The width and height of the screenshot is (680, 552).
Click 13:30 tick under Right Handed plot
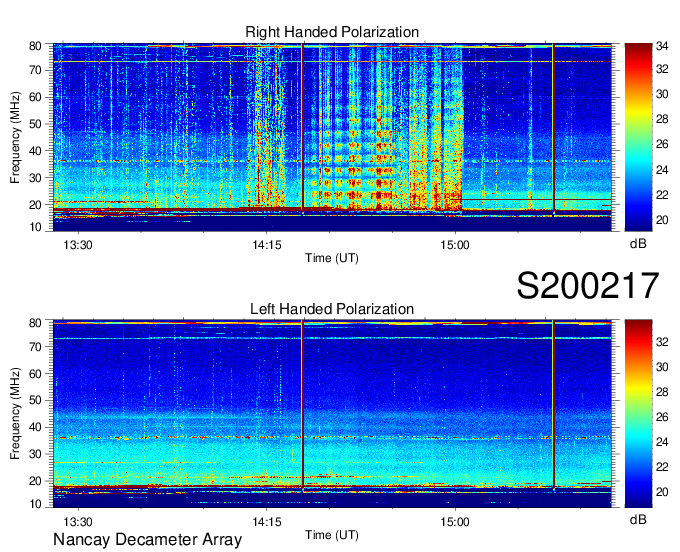(78, 245)
